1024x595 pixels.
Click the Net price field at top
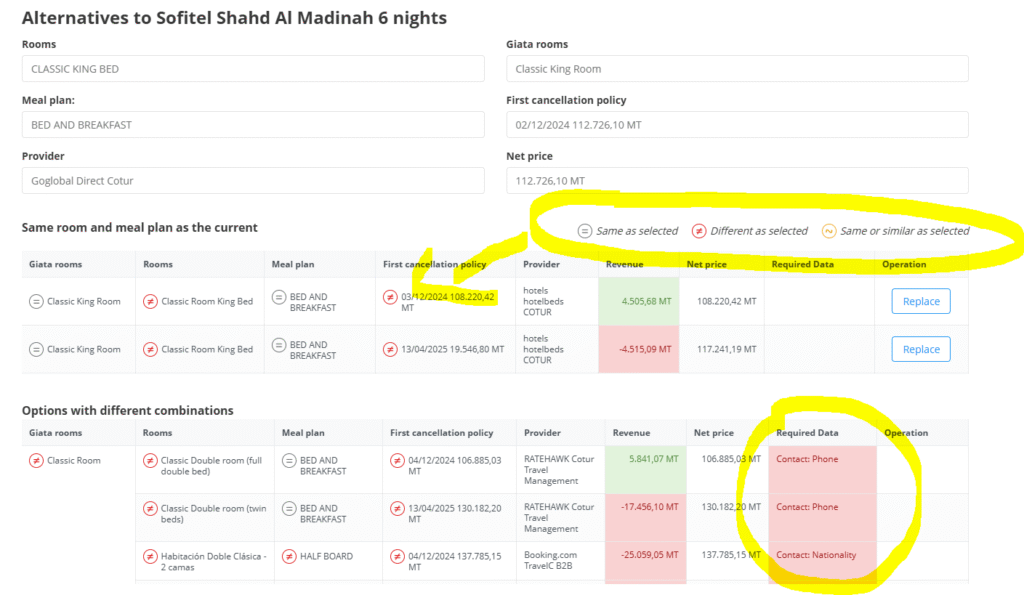(737, 181)
